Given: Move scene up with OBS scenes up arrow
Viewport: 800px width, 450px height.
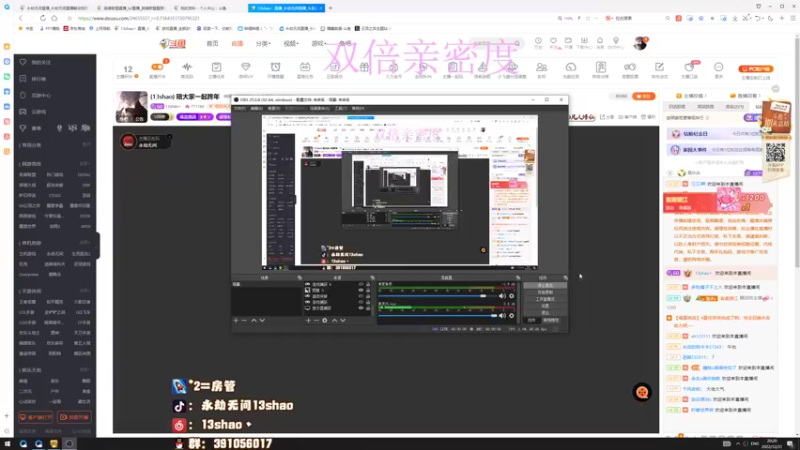Looking at the screenshot, I should (x=254, y=320).
